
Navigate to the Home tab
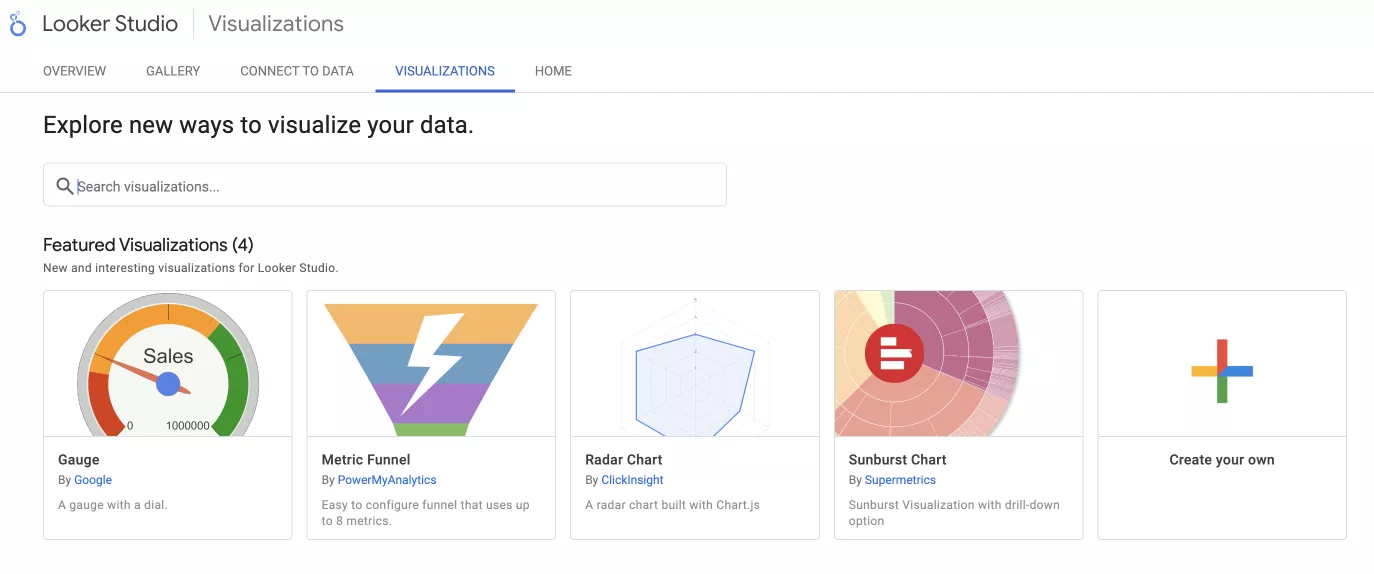553,71
